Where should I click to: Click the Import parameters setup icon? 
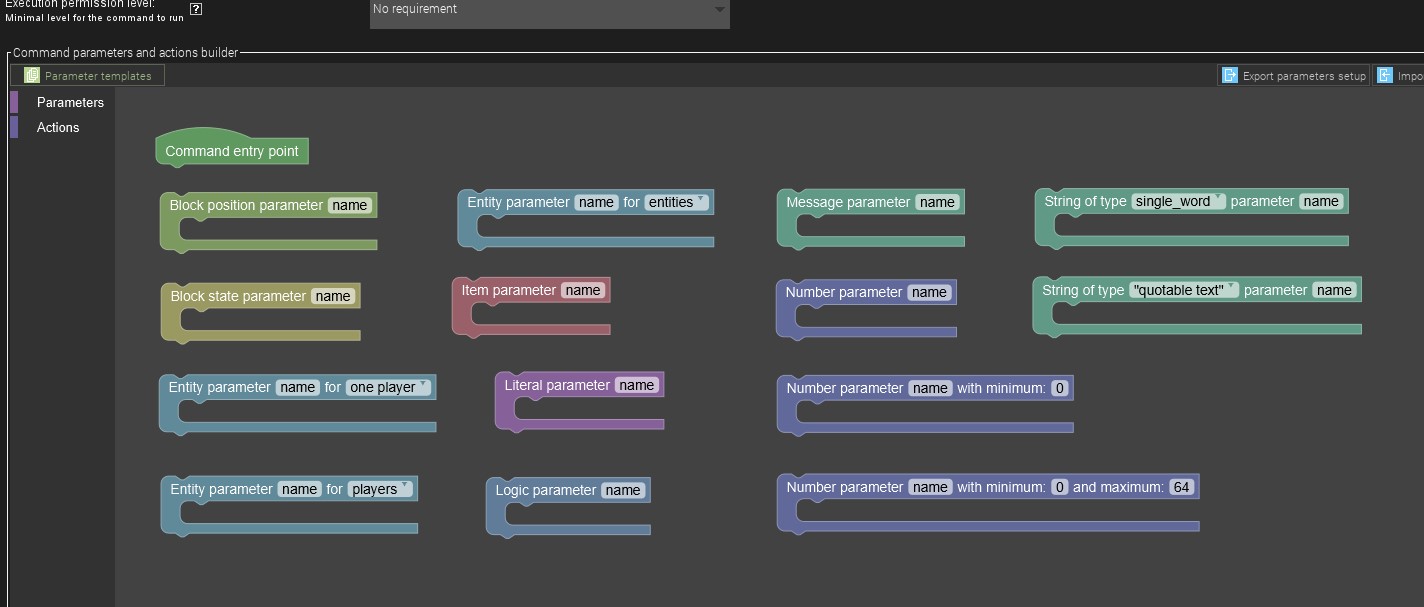pos(1386,74)
